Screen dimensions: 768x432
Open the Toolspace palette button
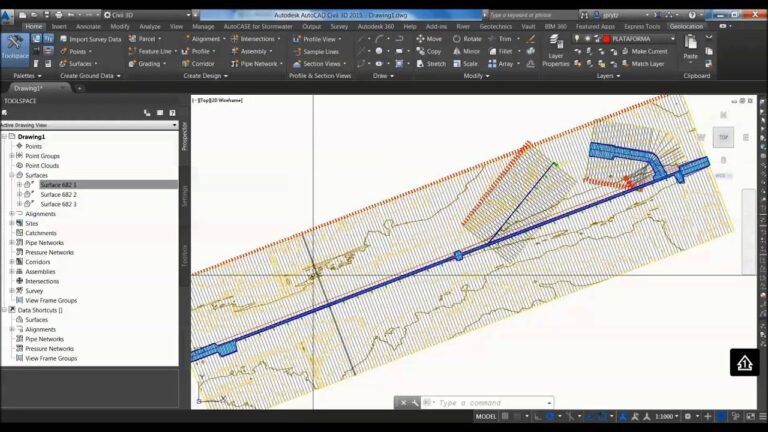[x=15, y=49]
